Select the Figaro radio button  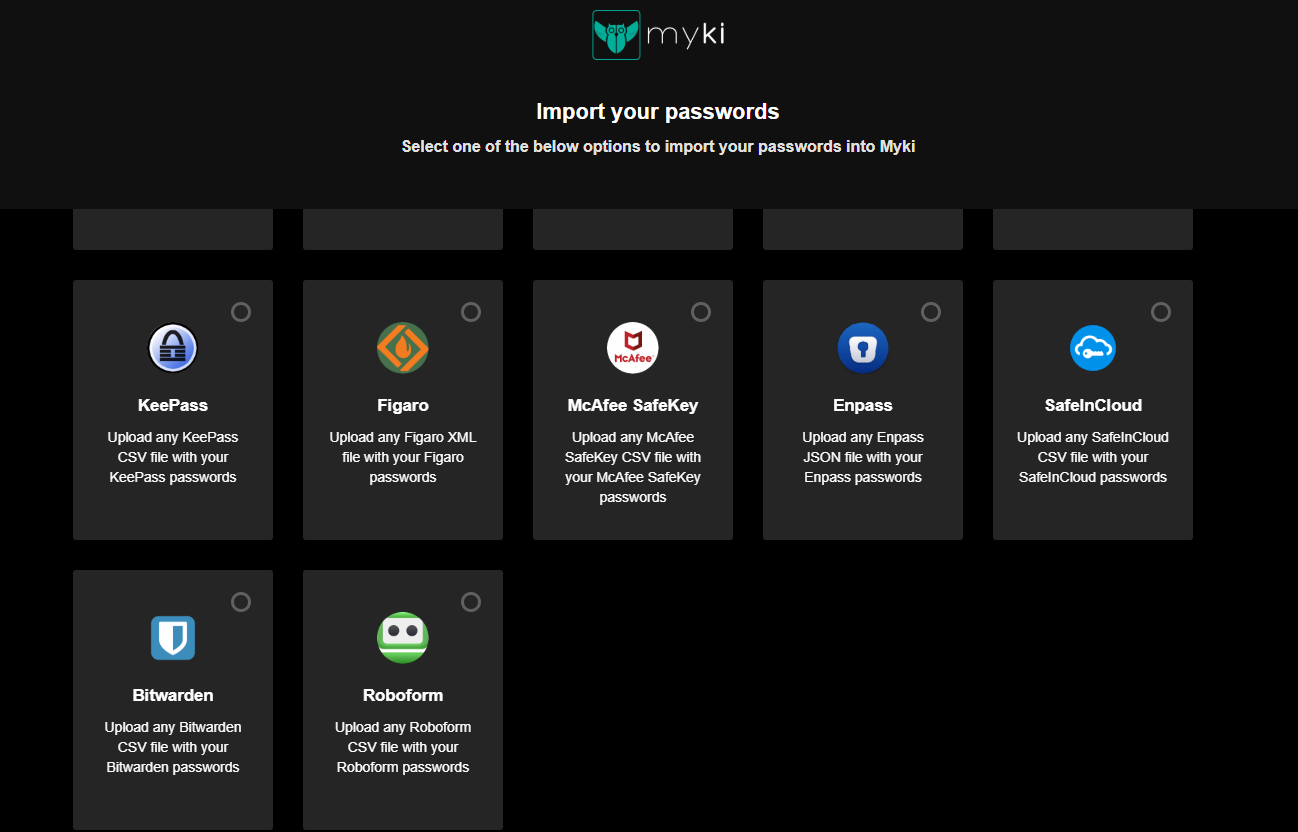coord(471,312)
